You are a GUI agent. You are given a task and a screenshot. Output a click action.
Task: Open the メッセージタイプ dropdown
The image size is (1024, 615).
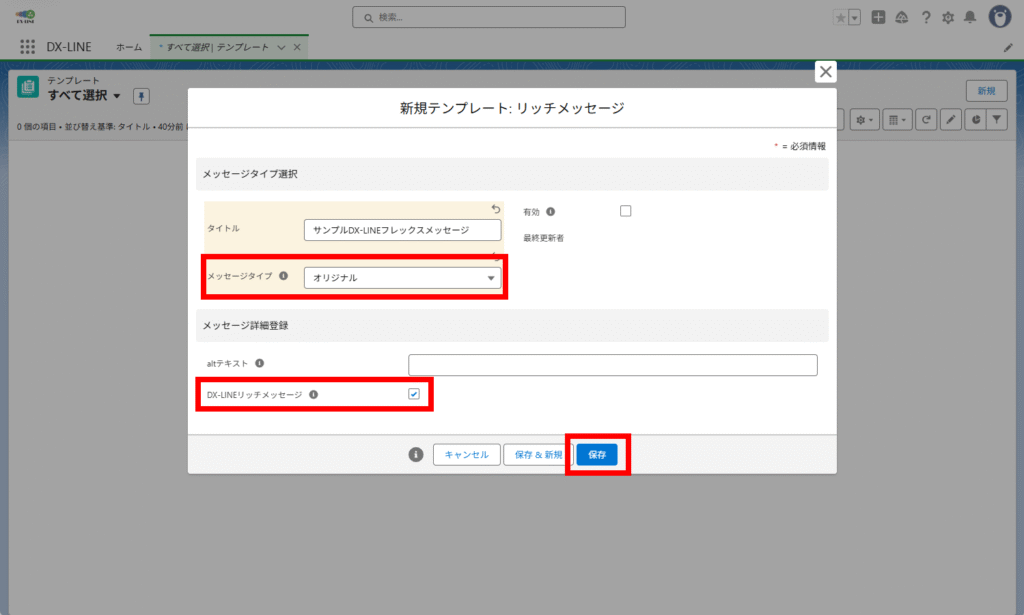[x=402, y=278]
